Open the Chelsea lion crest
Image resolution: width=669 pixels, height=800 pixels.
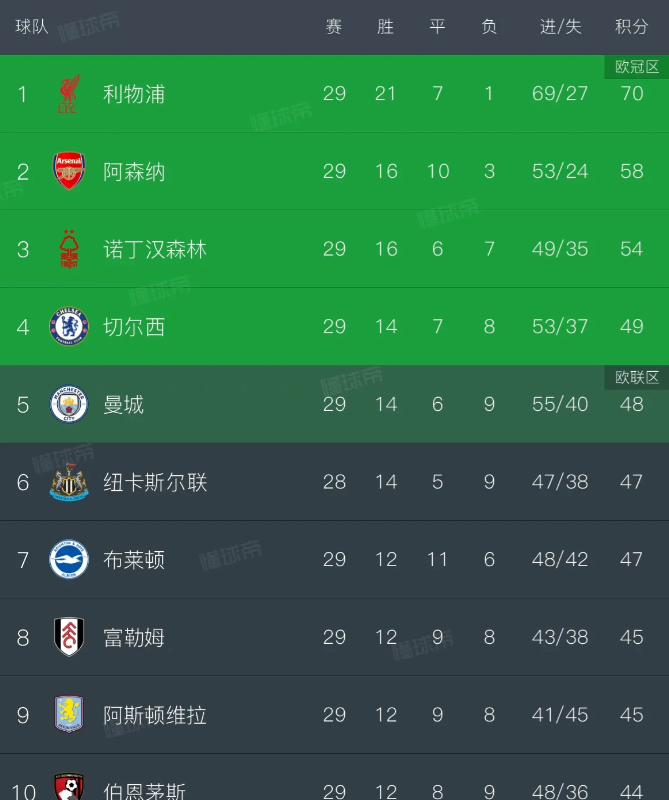69,327
